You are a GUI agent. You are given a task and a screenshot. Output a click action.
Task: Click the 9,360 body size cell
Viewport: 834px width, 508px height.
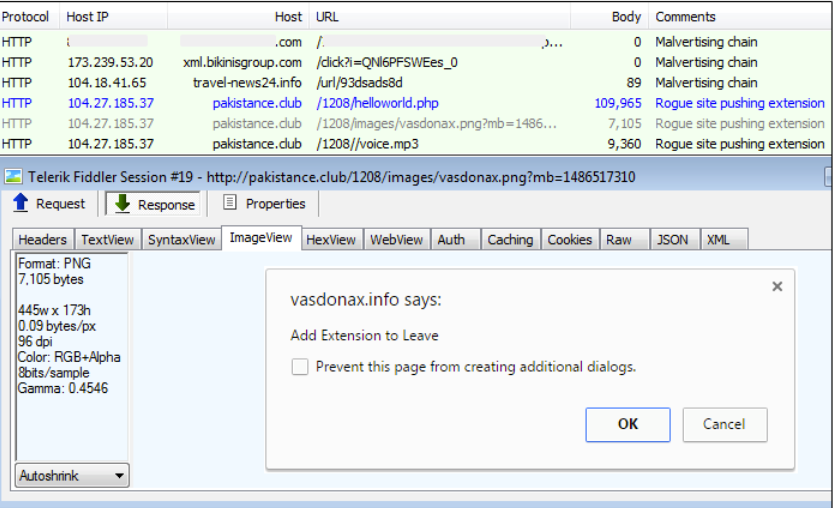point(624,144)
